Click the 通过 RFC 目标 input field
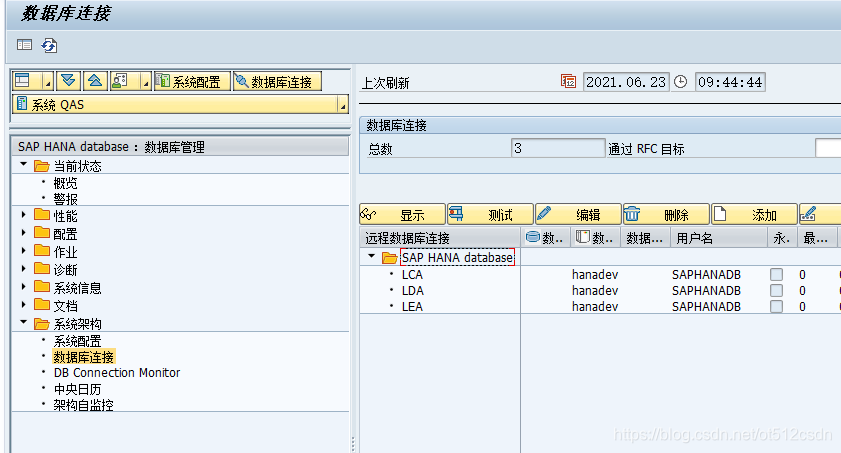The width and height of the screenshot is (841, 453). [x=828, y=148]
